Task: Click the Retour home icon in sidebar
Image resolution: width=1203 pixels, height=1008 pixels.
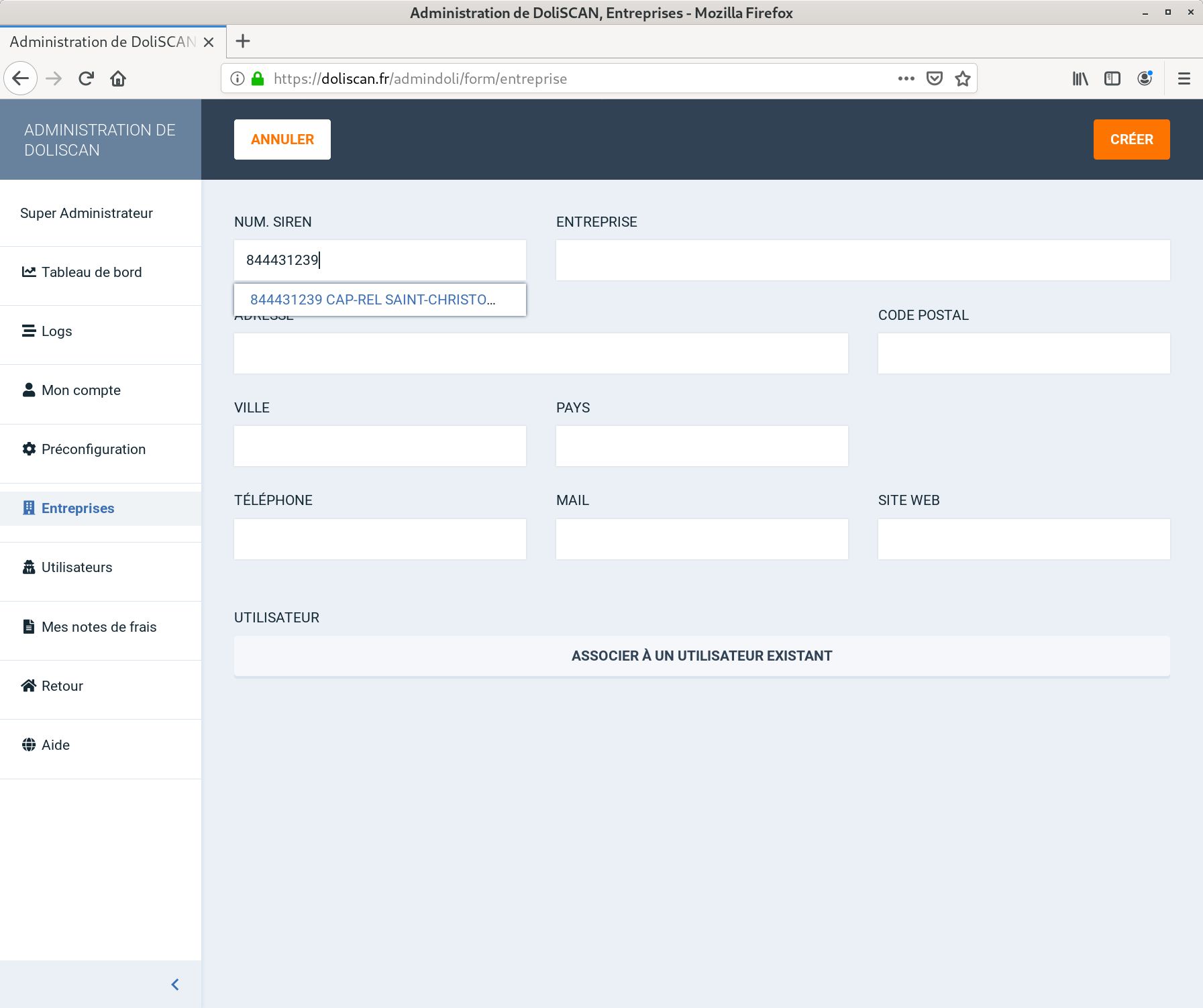Action: (x=28, y=685)
